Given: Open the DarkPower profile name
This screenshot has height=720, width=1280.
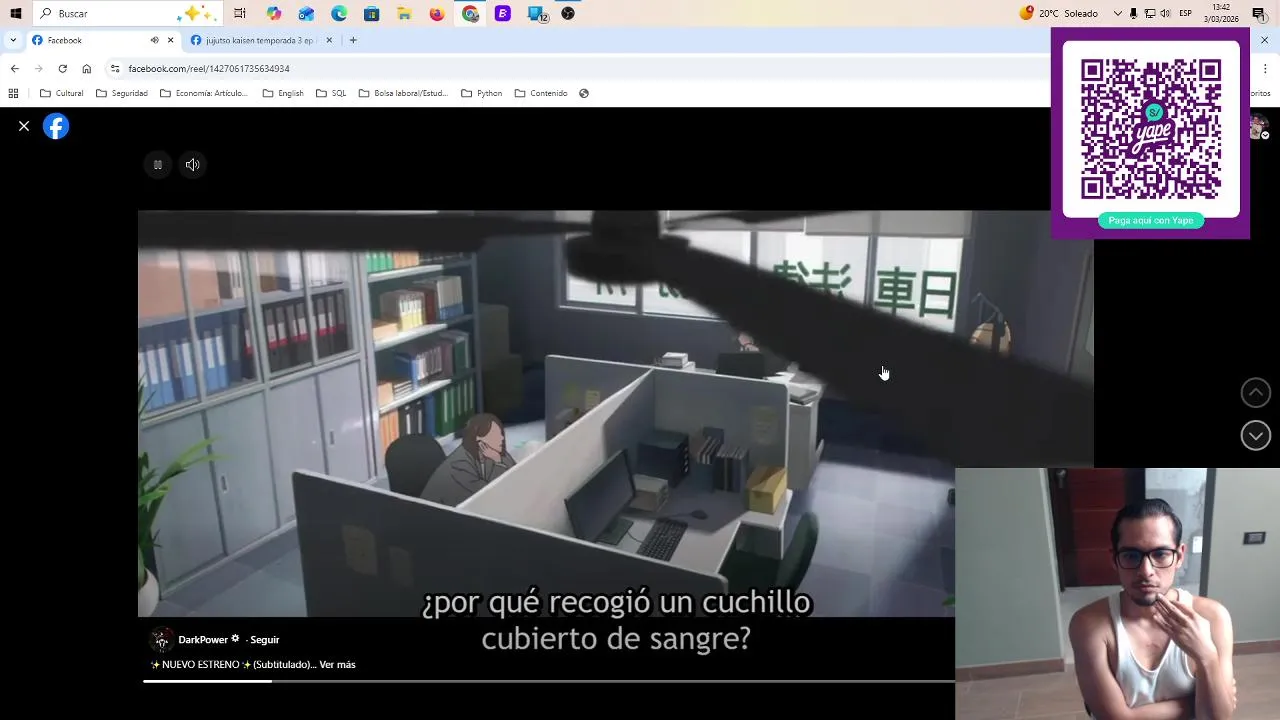Looking at the screenshot, I should (x=203, y=640).
